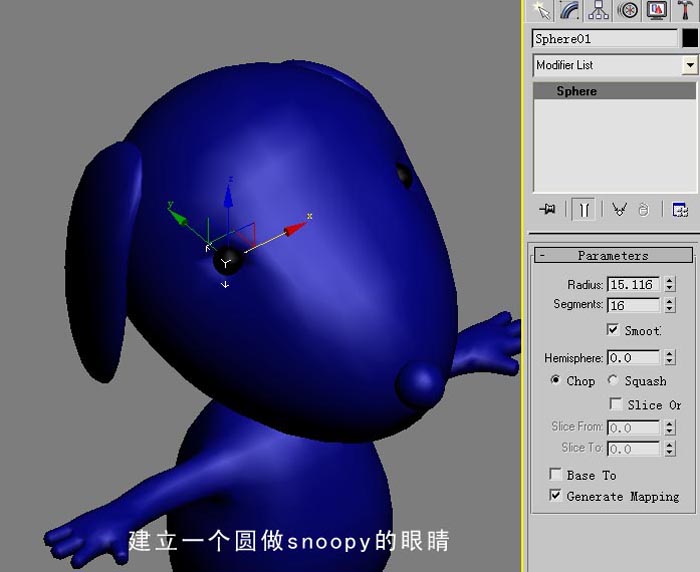The height and width of the screenshot is (572, 700).
Task: Open Configure Modifier Sets icon
Action: tap(680, 209)
